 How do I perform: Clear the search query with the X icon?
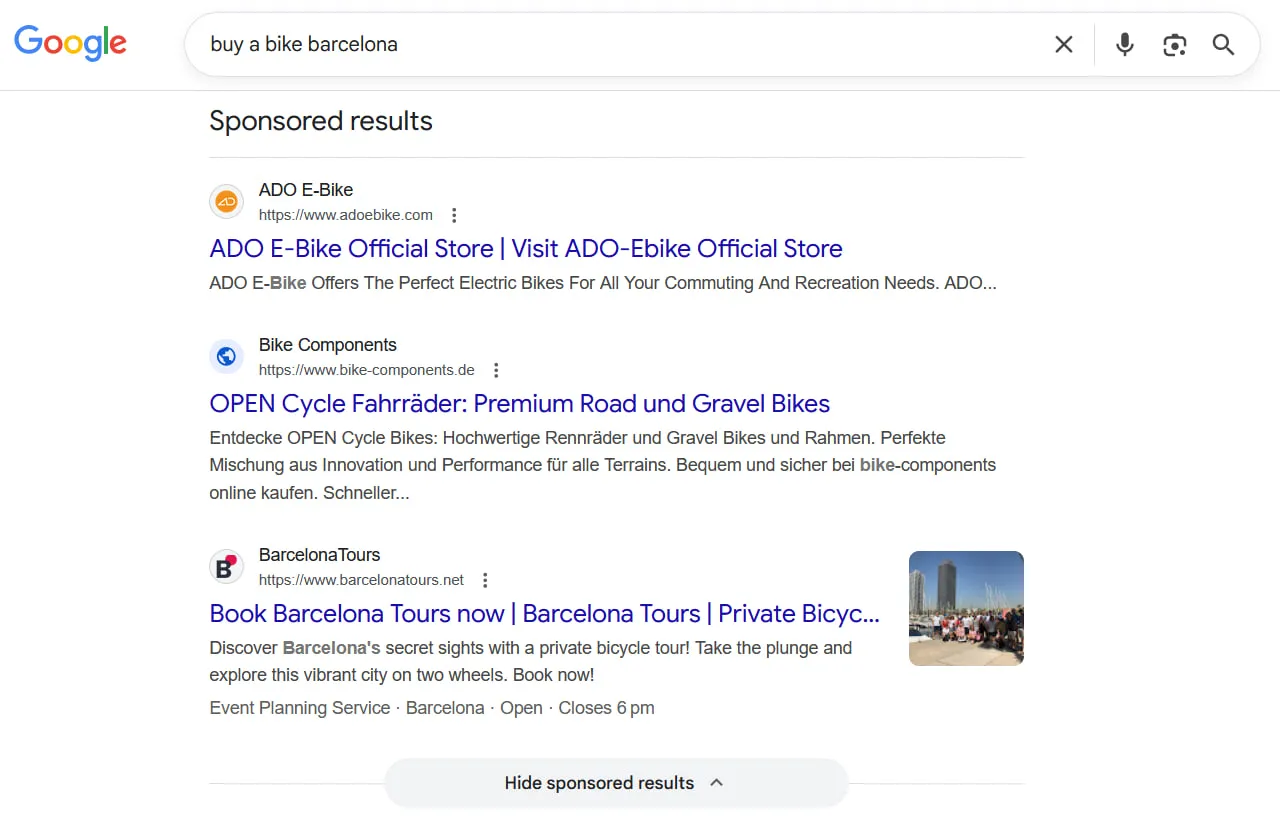coord(1063,44)
